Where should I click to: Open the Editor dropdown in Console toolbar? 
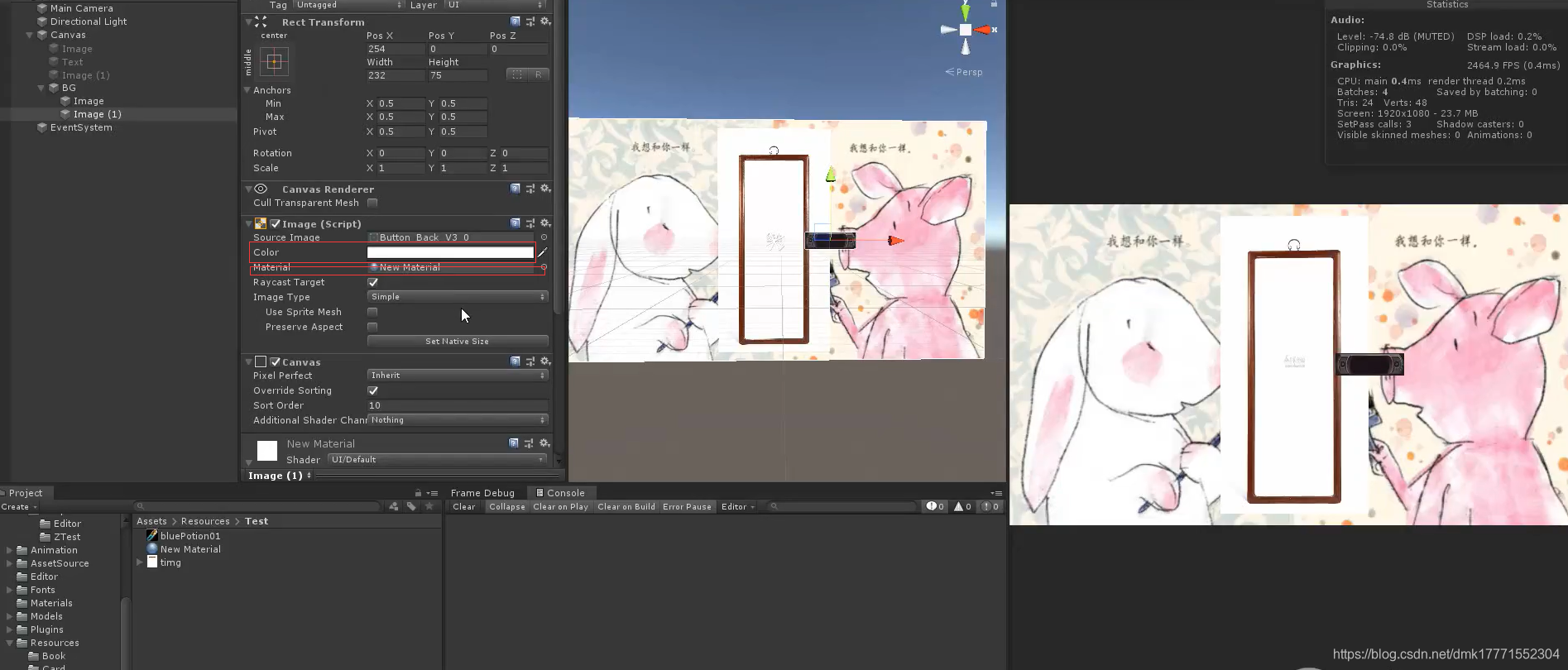pos(737,506)
